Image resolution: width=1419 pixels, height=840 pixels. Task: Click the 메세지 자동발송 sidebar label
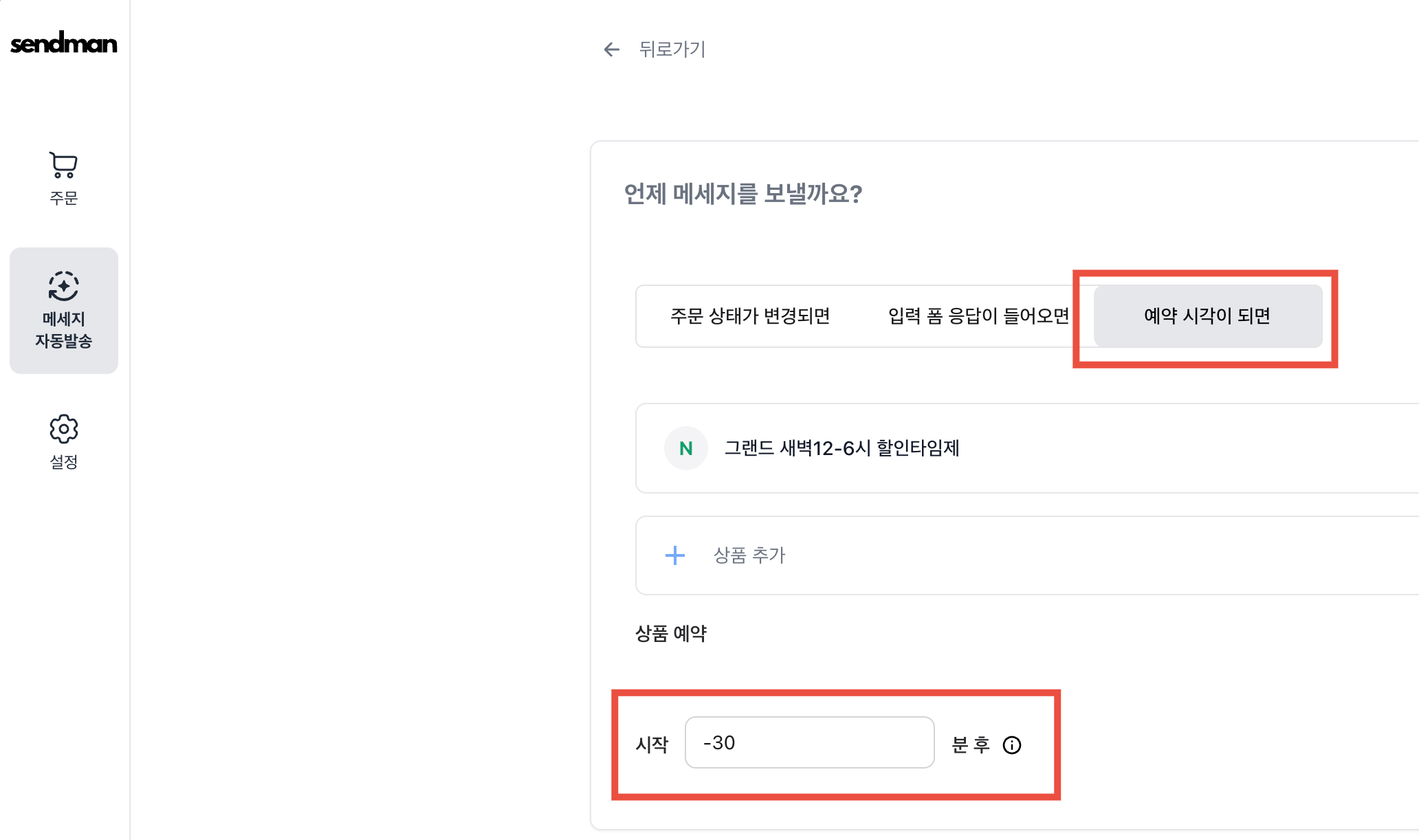point(63,330)
